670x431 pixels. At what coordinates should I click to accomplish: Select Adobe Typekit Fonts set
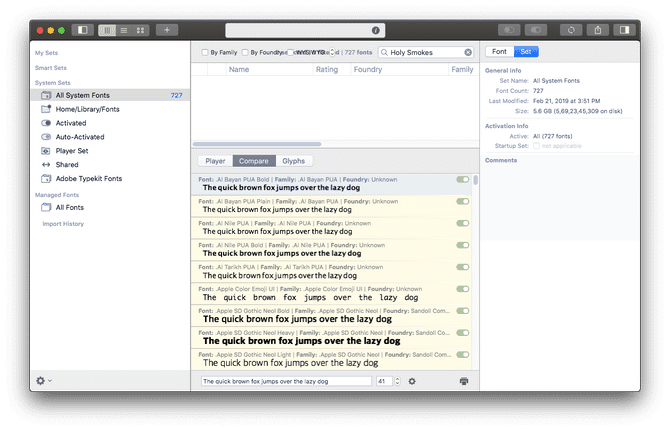pyautogui.click(x=111, y=179)
